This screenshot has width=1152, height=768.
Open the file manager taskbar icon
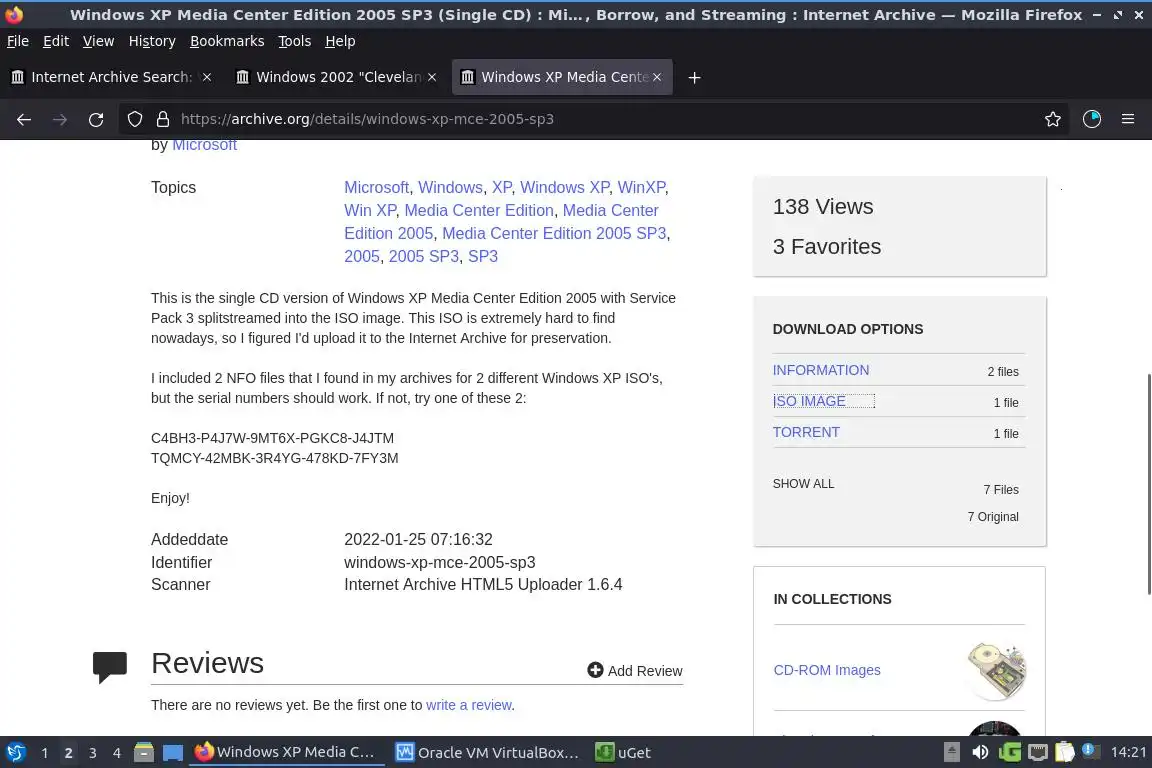pyautogui.click(x=144, y=753)
